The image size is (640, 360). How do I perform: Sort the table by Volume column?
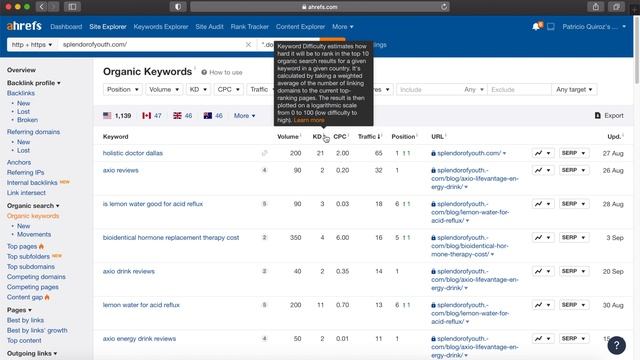[288, 137]
